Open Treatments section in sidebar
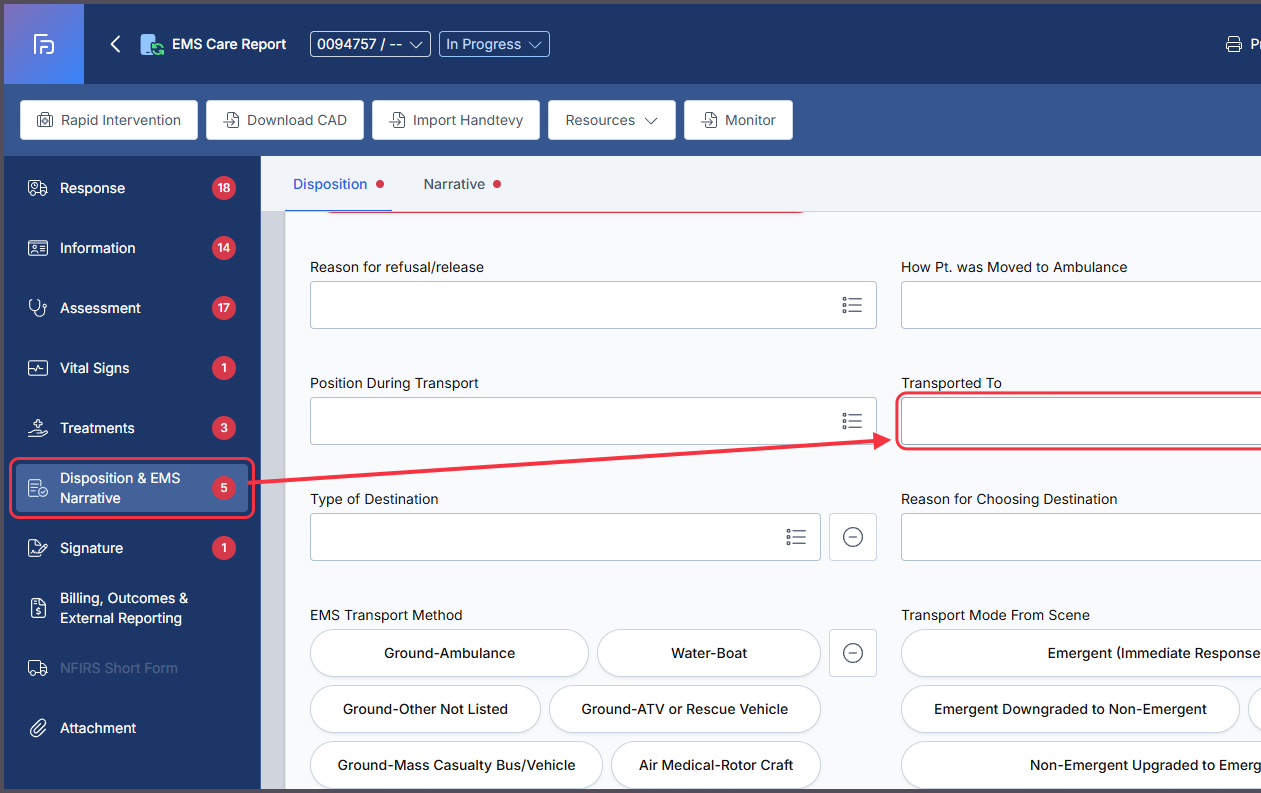Screen dimensions: 1261x793 click(x=132, y=428)
